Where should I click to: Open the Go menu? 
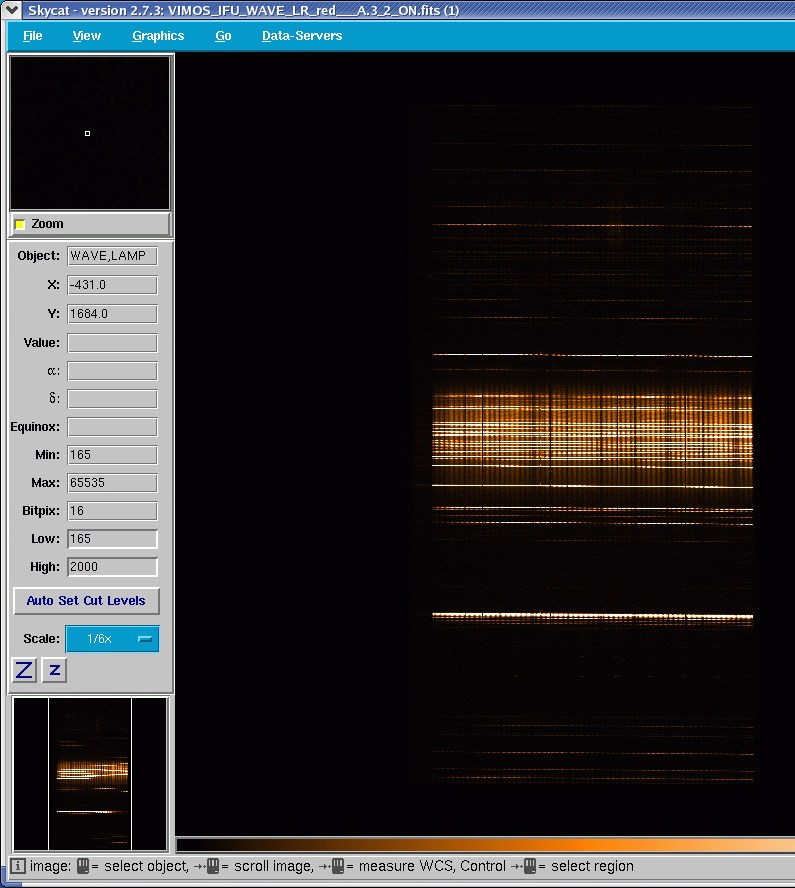223,36
